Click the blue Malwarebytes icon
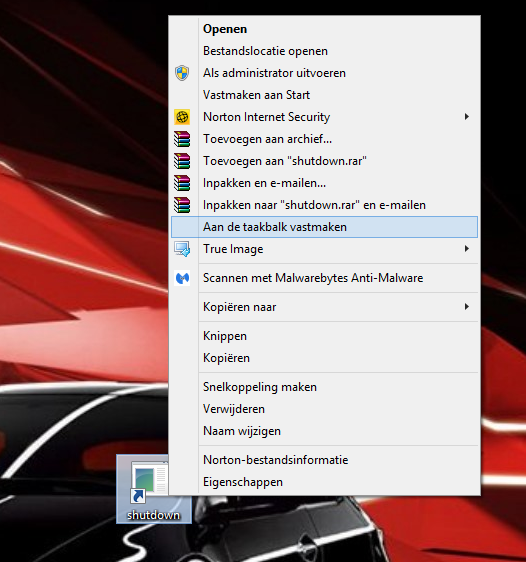The image size is (526, 562). [182, 278]
